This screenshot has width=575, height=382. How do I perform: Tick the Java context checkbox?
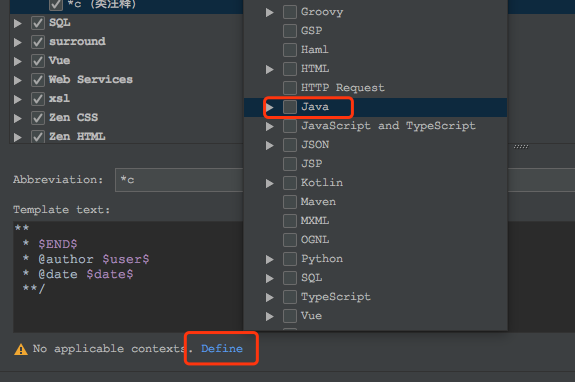[x=290, y=107]
